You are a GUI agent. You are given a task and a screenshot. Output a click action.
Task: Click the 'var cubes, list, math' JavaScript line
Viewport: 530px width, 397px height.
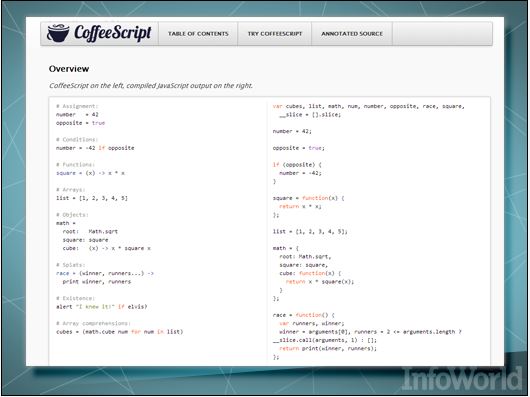pos(369,106)
